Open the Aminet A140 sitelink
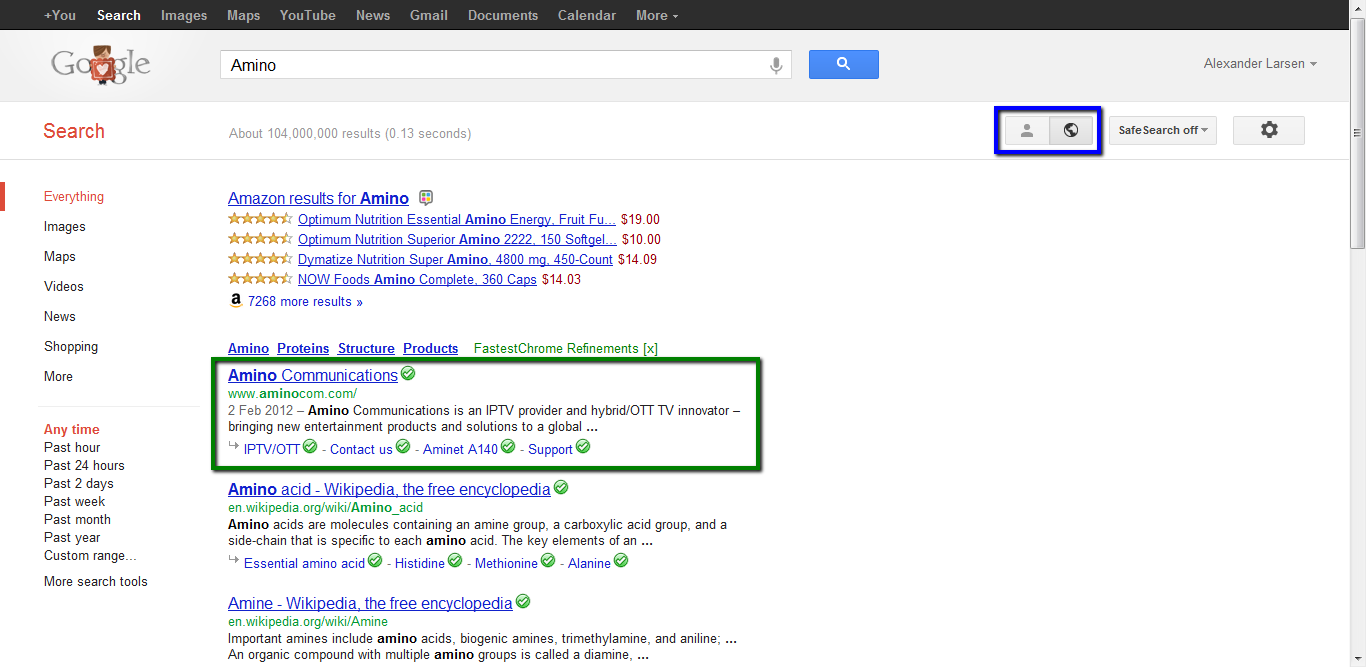The width and height of the screenshot is (1366, 667). point(460,450)
